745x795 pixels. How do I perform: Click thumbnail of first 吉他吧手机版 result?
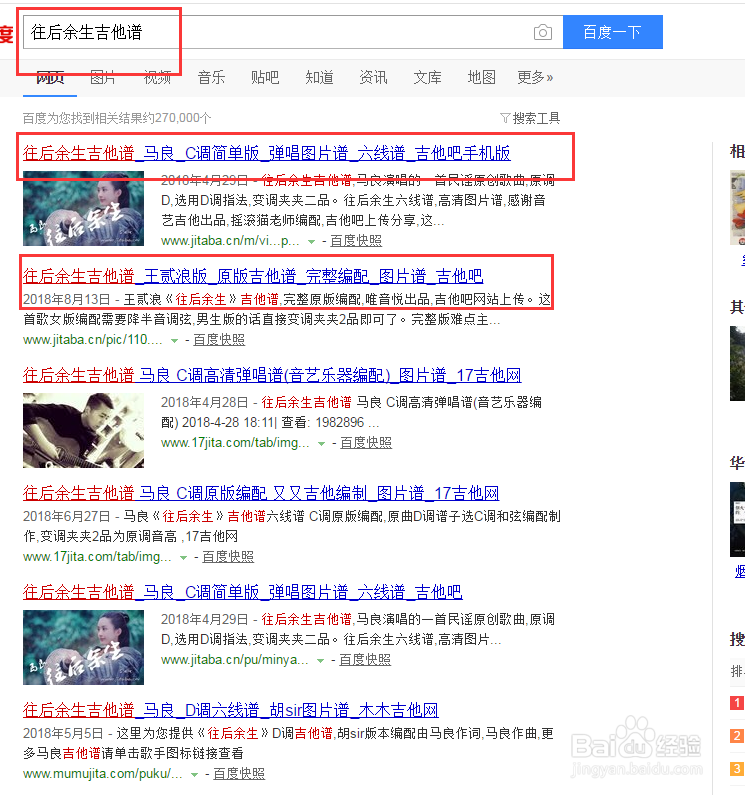[x=83, y=208]
